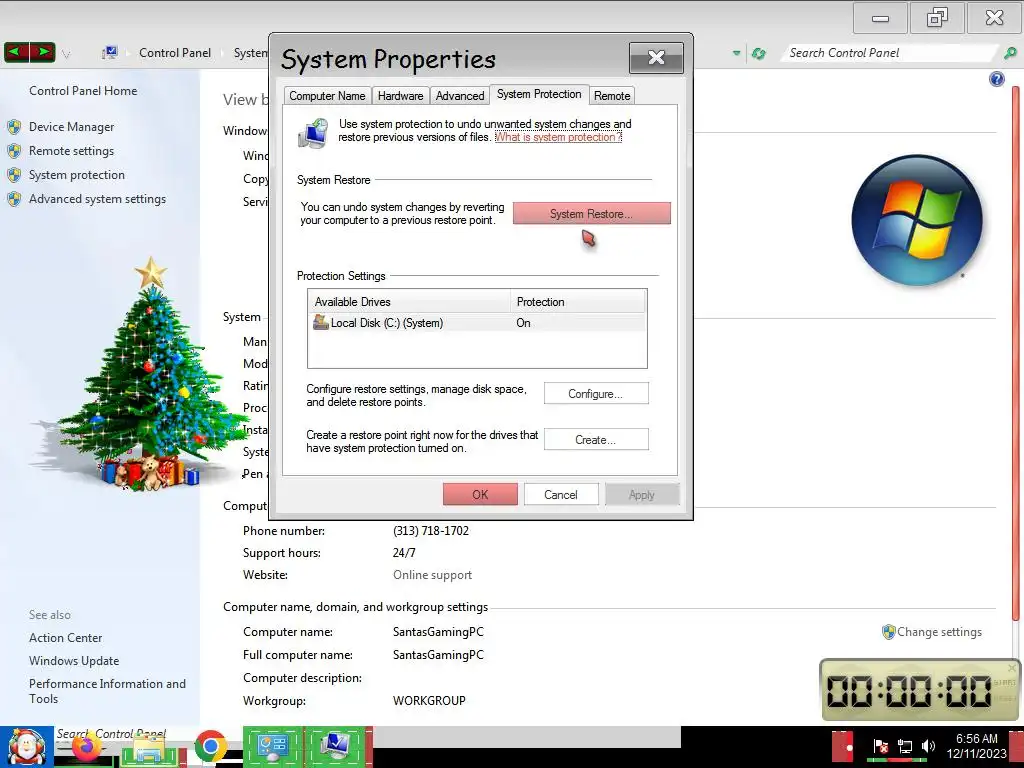
Task: Select the Local Disk (C:) (System) drive row
Action: coord(477,323)
